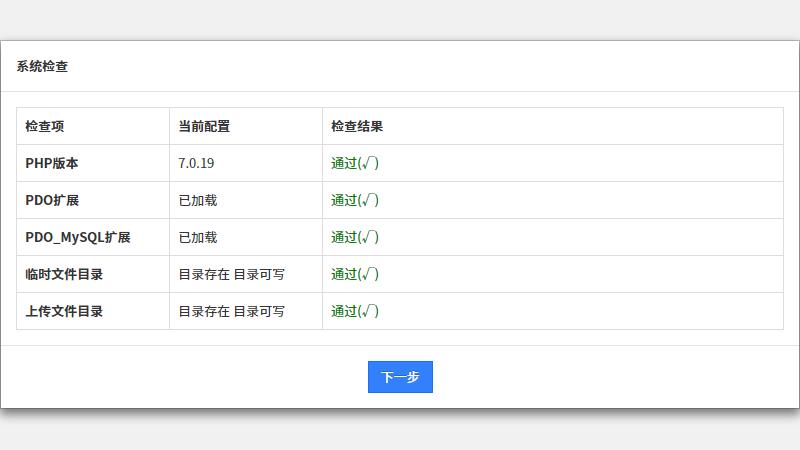The width and height of the screenshot is (800, 450).
Task: Click 已加载 in the PDO_MySQL扩展 row
Action: click(198, 237)
